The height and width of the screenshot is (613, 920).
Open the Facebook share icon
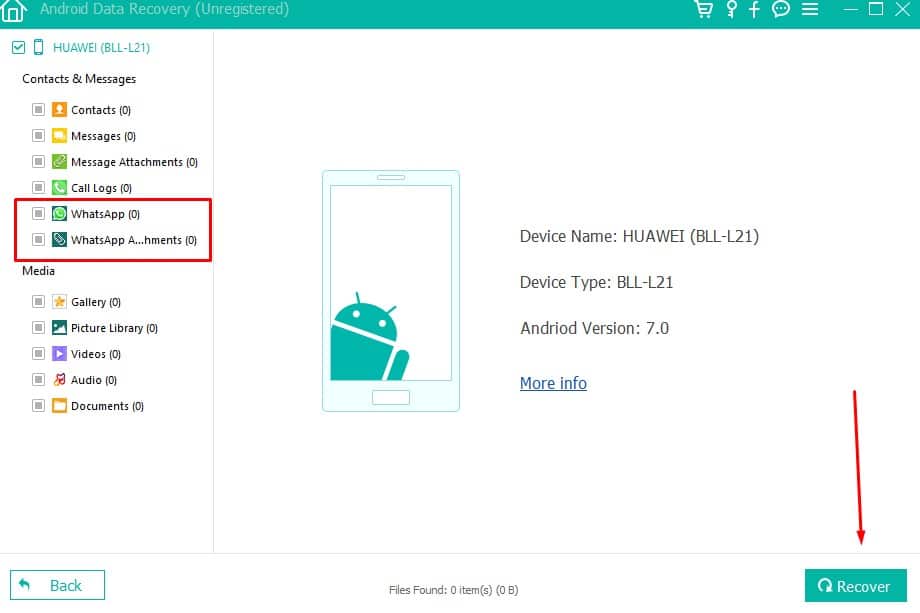pyautogui.click(x=755, y=9)
